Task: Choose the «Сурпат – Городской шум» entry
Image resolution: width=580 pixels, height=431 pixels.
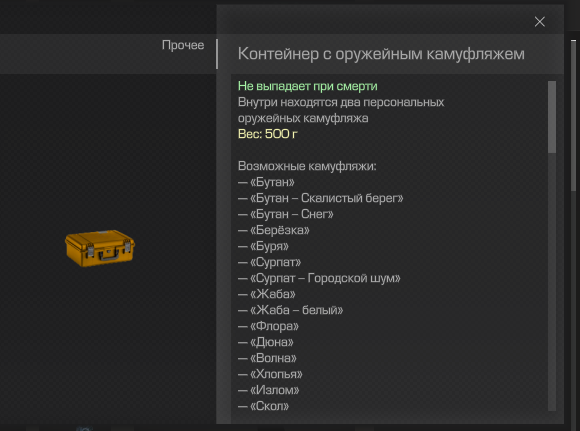Action: (x=319, y=278)
